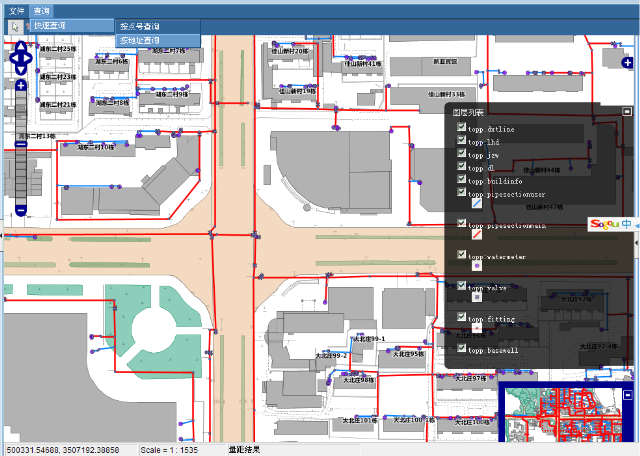Click the zoom bar track below handle
Viewport: 640px width, 456px height.
tap(21, 176)
